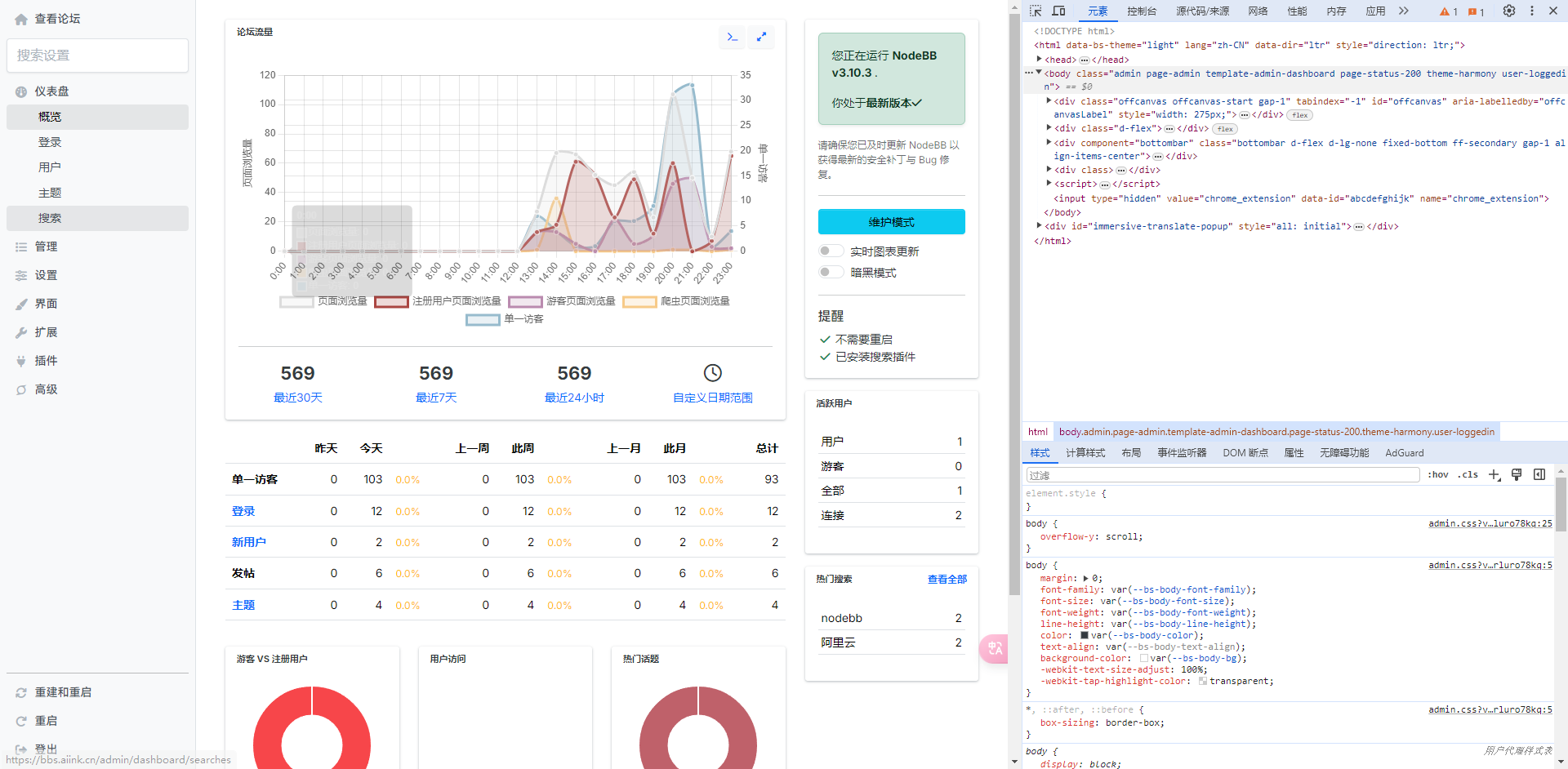This screenshot has width=1568, height=769.
Task: Switch to 控制台 DevTools tab
Action: [x=1142, y=11]
